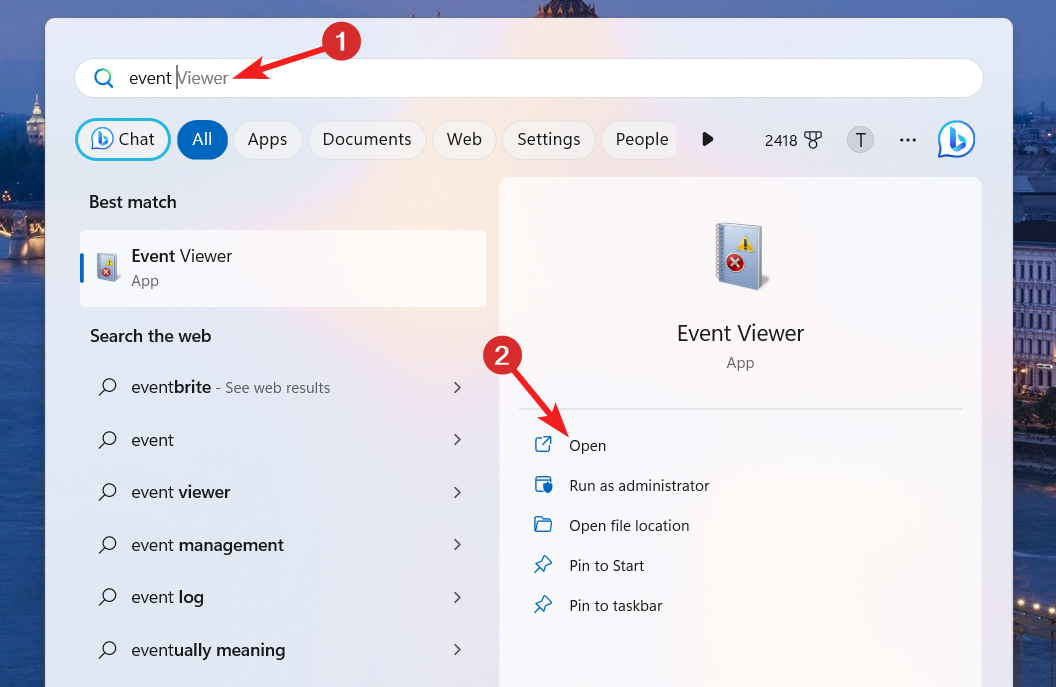
Task: Switch to the Settings filter tab
Action: (x=549, y=139)
